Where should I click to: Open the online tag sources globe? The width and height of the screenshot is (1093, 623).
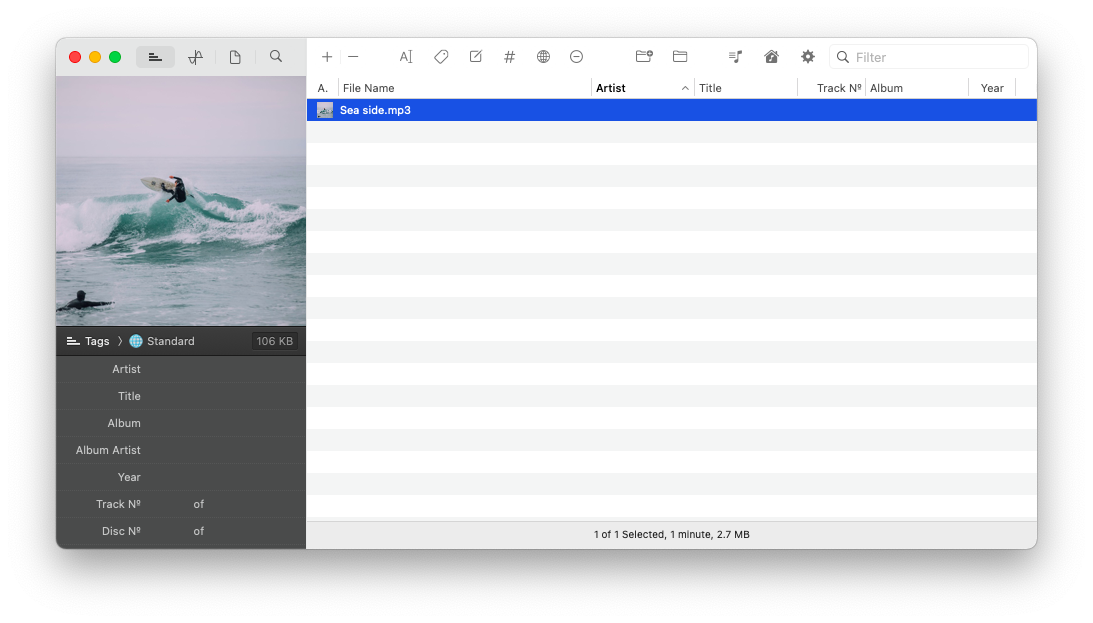[x=543, y=57]
